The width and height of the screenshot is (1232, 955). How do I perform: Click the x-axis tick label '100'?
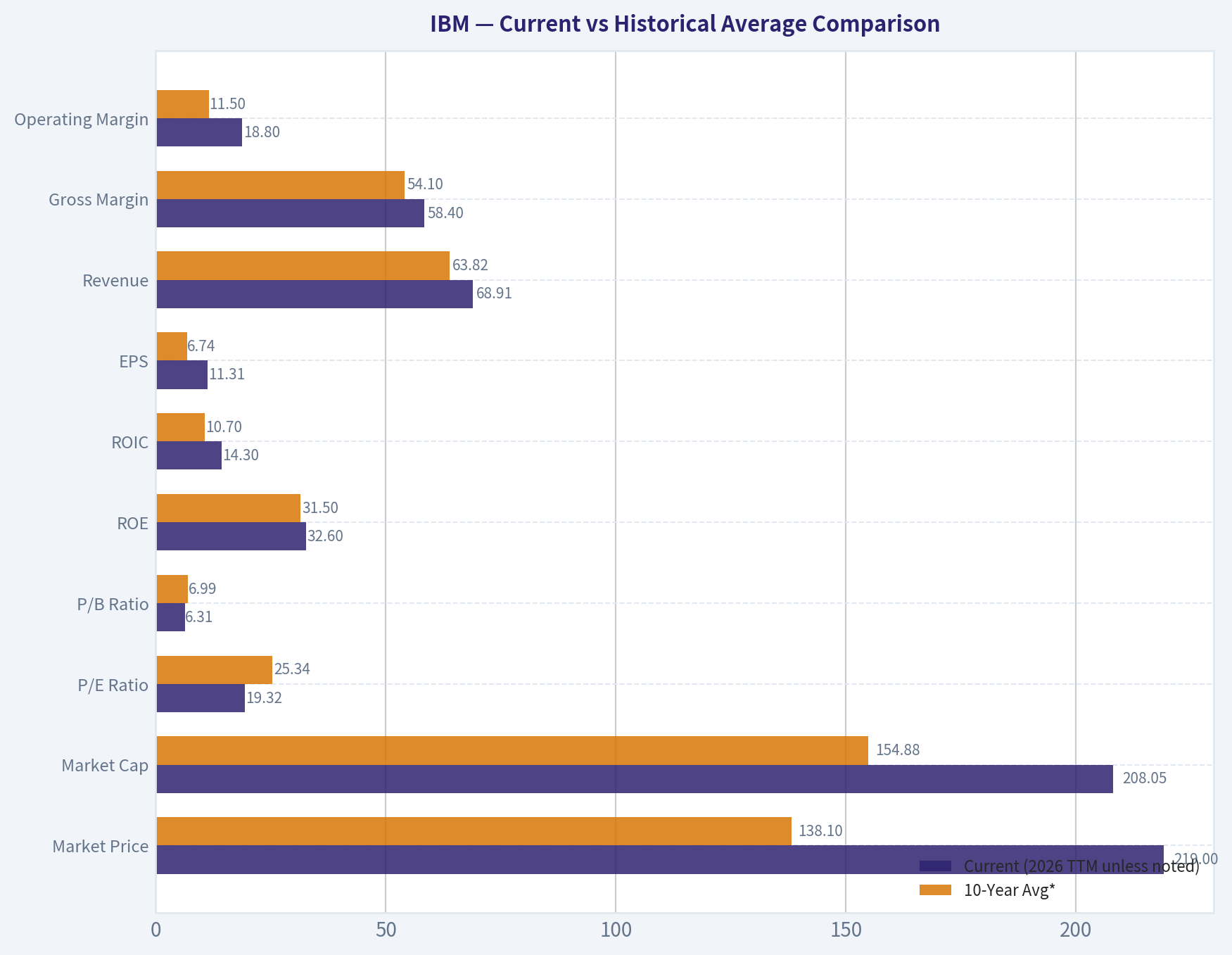(616, 930)
